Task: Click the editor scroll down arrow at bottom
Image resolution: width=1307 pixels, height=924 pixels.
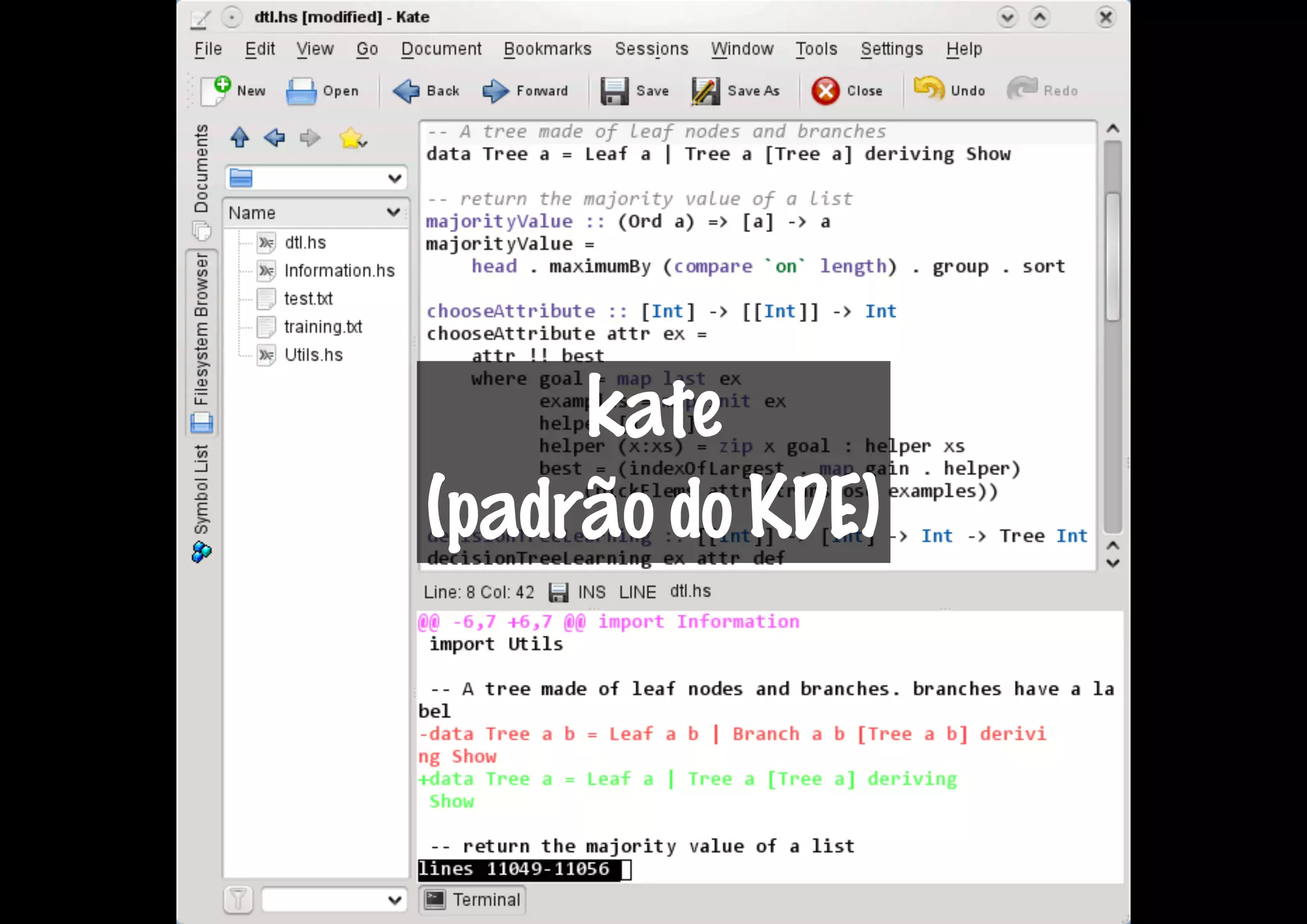Action: pyautogui.click(x=1113, y=563)
